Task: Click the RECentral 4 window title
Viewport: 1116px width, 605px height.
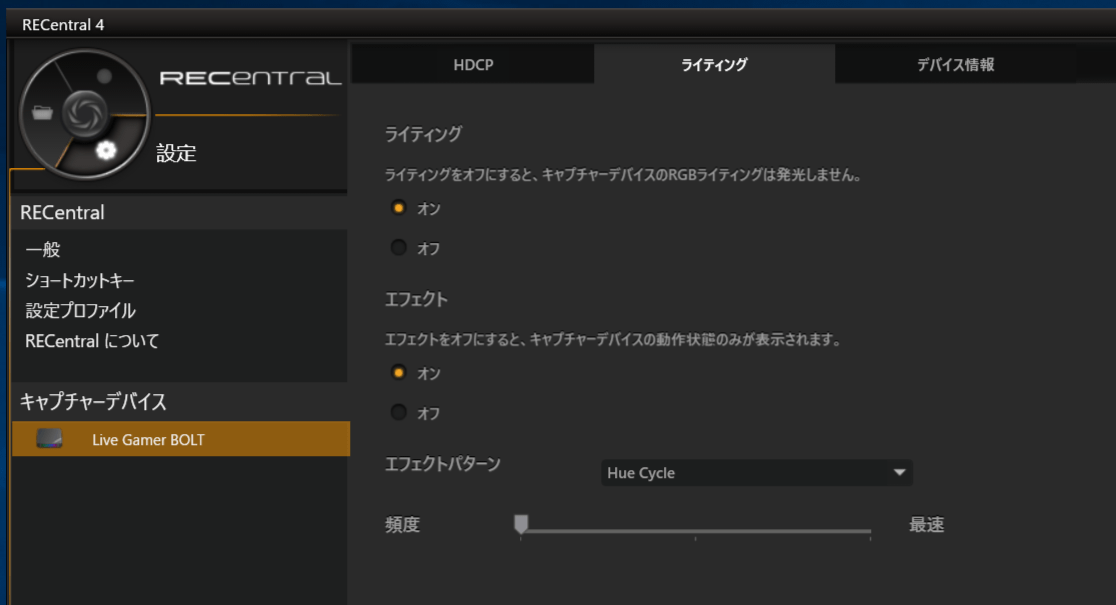Action: point(63,25)
